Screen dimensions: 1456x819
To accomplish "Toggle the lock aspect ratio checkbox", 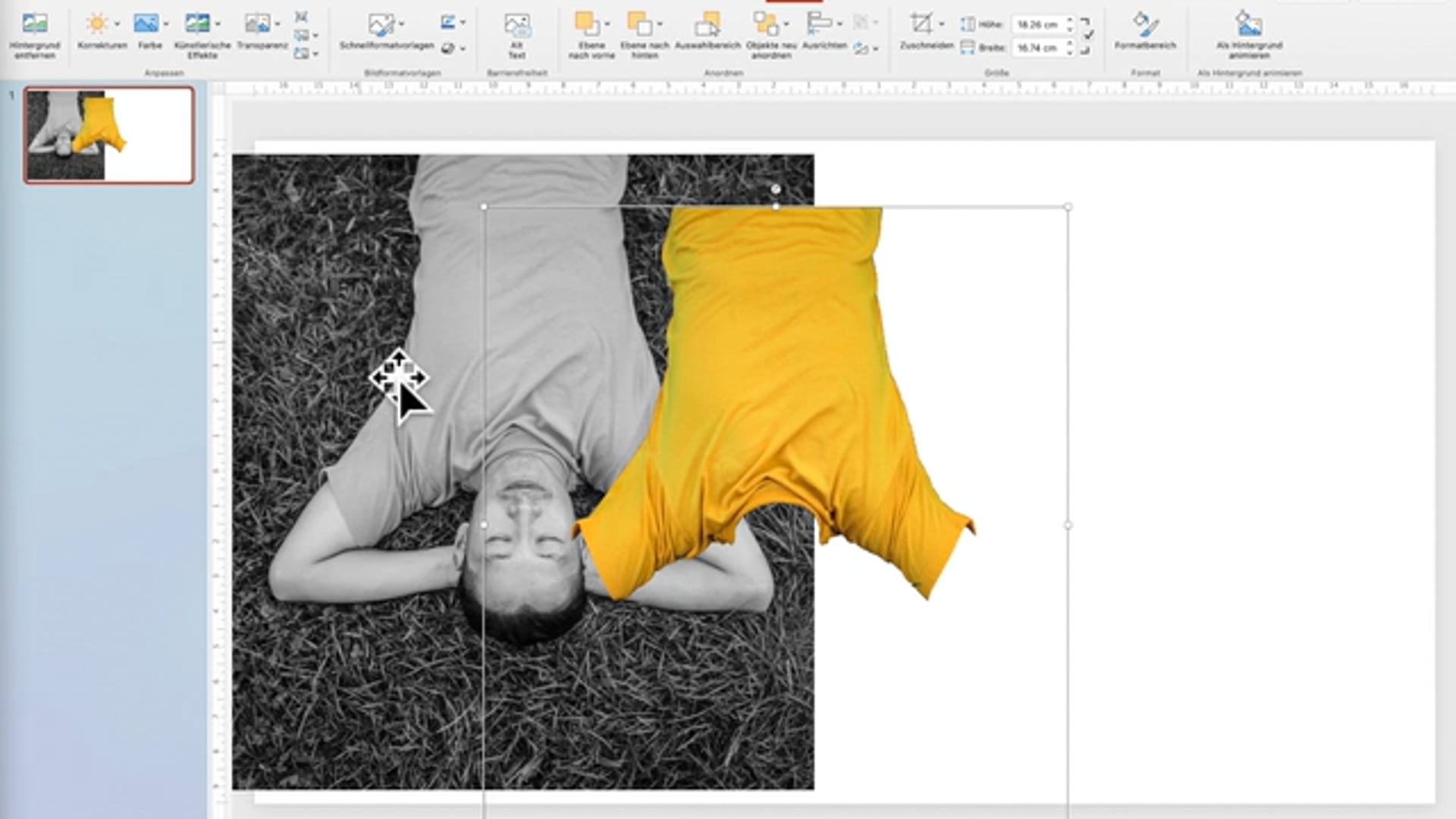I will pos(1089,36).
